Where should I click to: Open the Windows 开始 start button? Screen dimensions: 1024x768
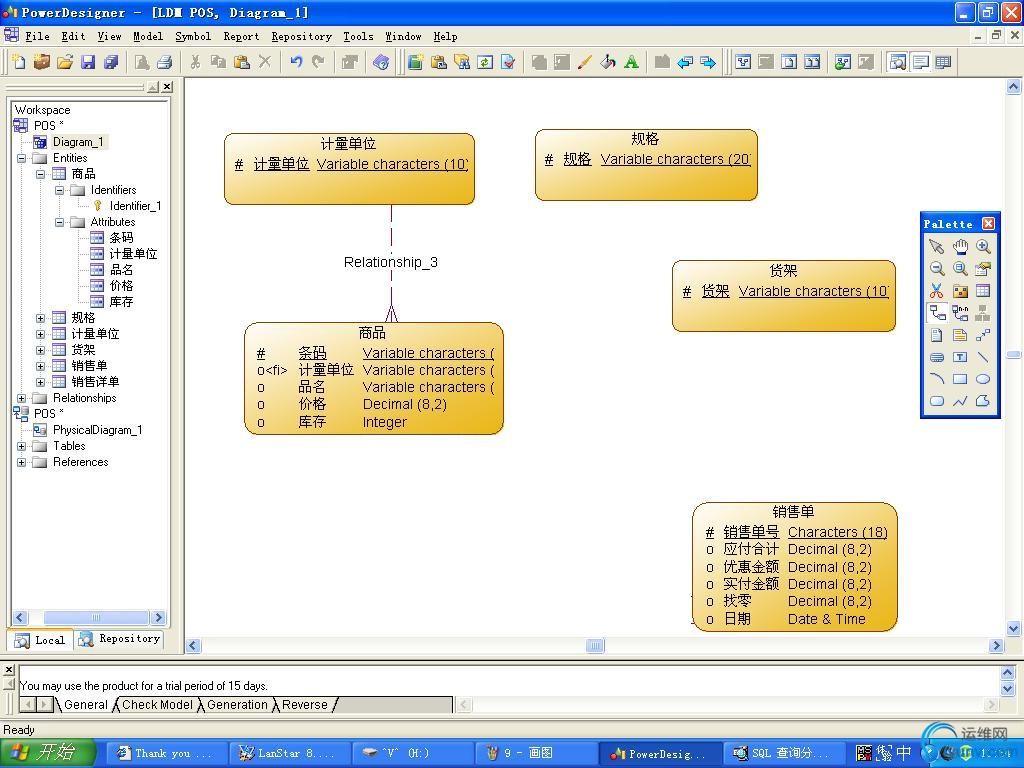point(47,753)
